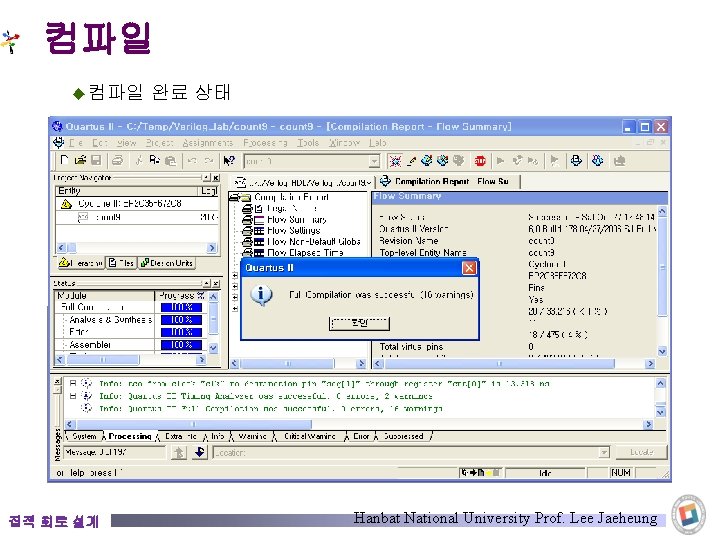Click the confirm button in Quartus II dialog
This screenshot has height=540, width=720.
359,323
